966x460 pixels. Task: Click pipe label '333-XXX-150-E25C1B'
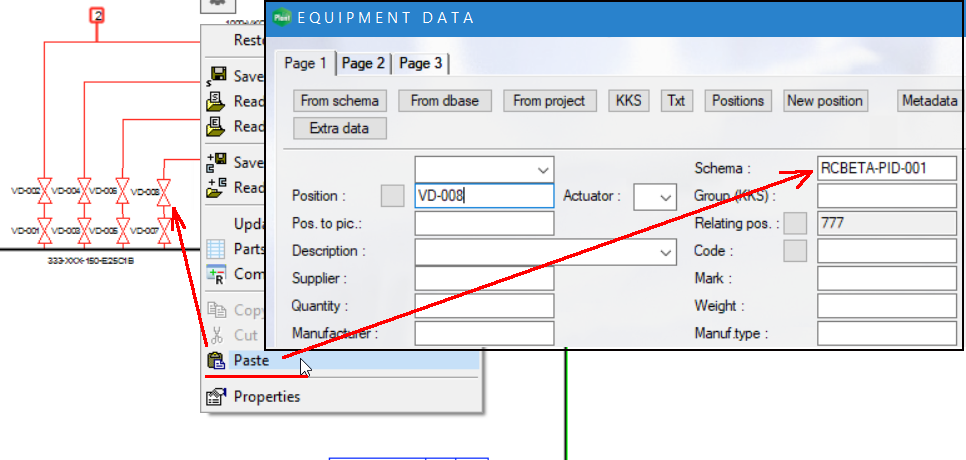pyautogui.click(x=91, y=261)
